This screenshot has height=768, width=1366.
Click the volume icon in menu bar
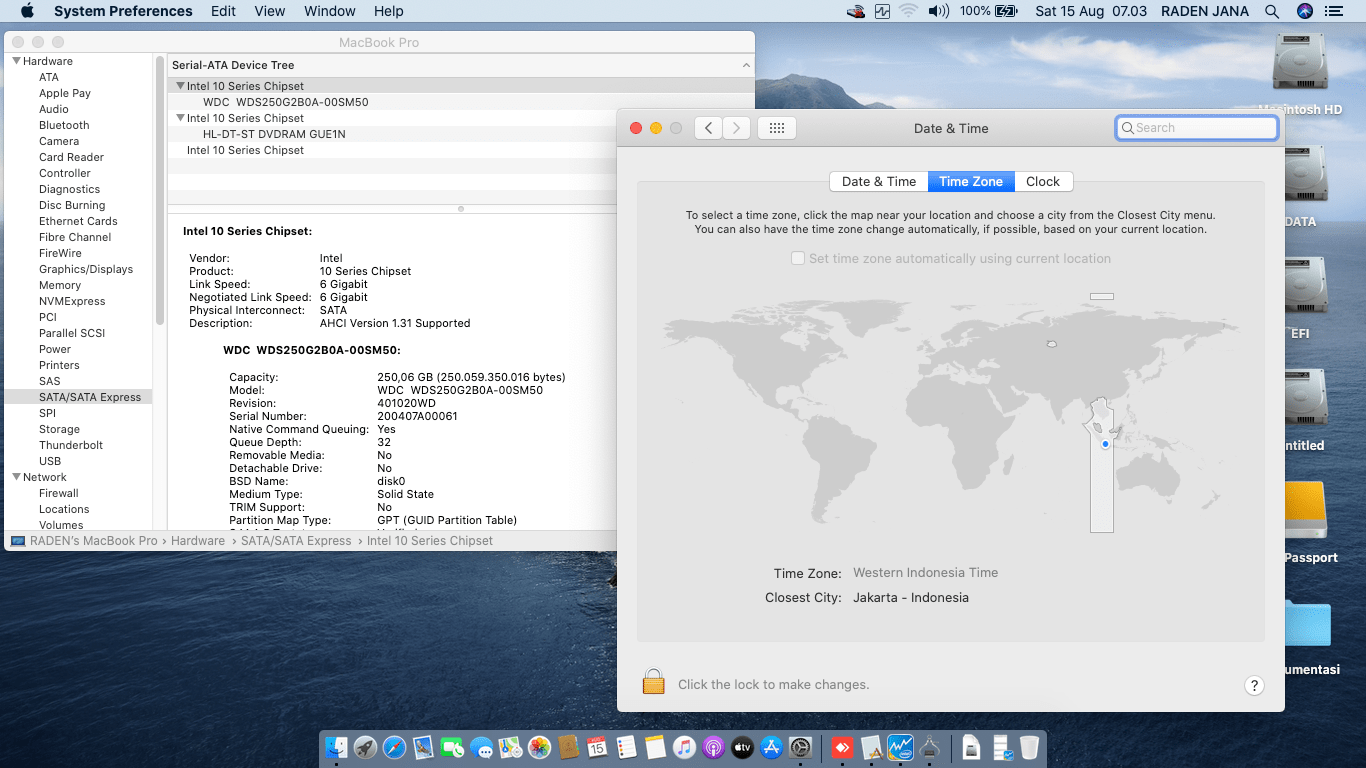938,11
